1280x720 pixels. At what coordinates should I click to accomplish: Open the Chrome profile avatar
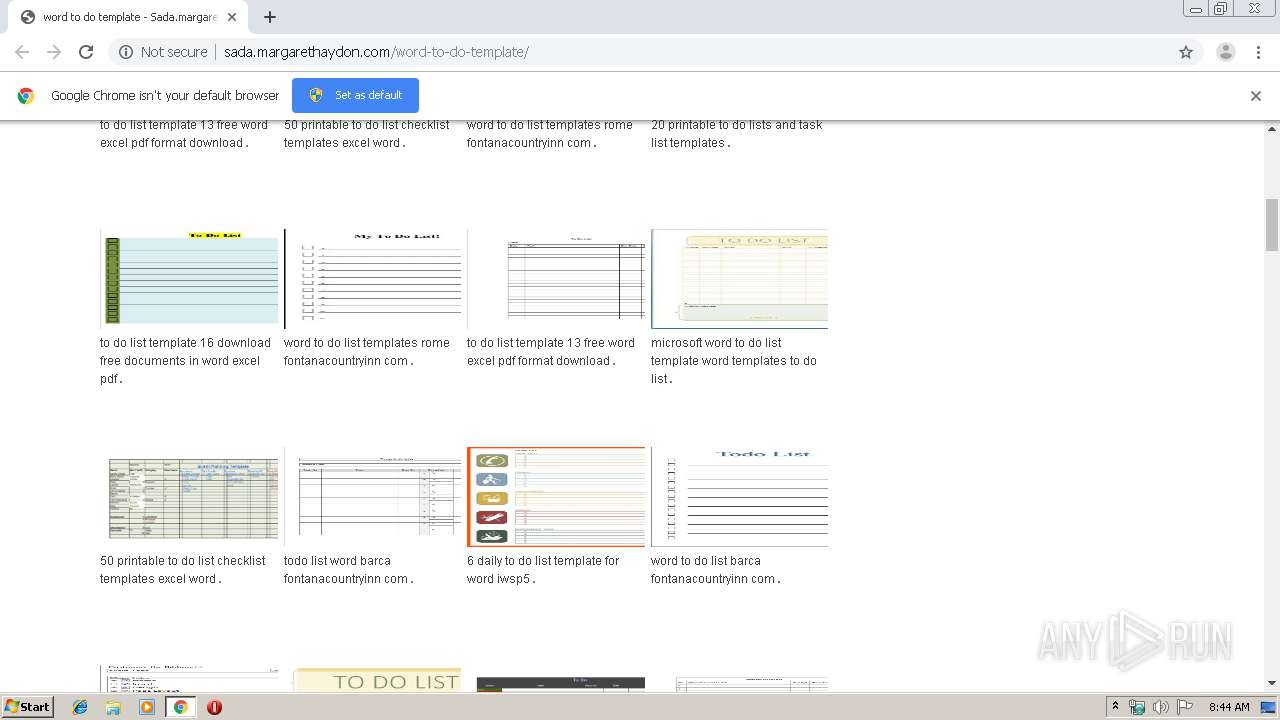click(x=1225, y=52)
